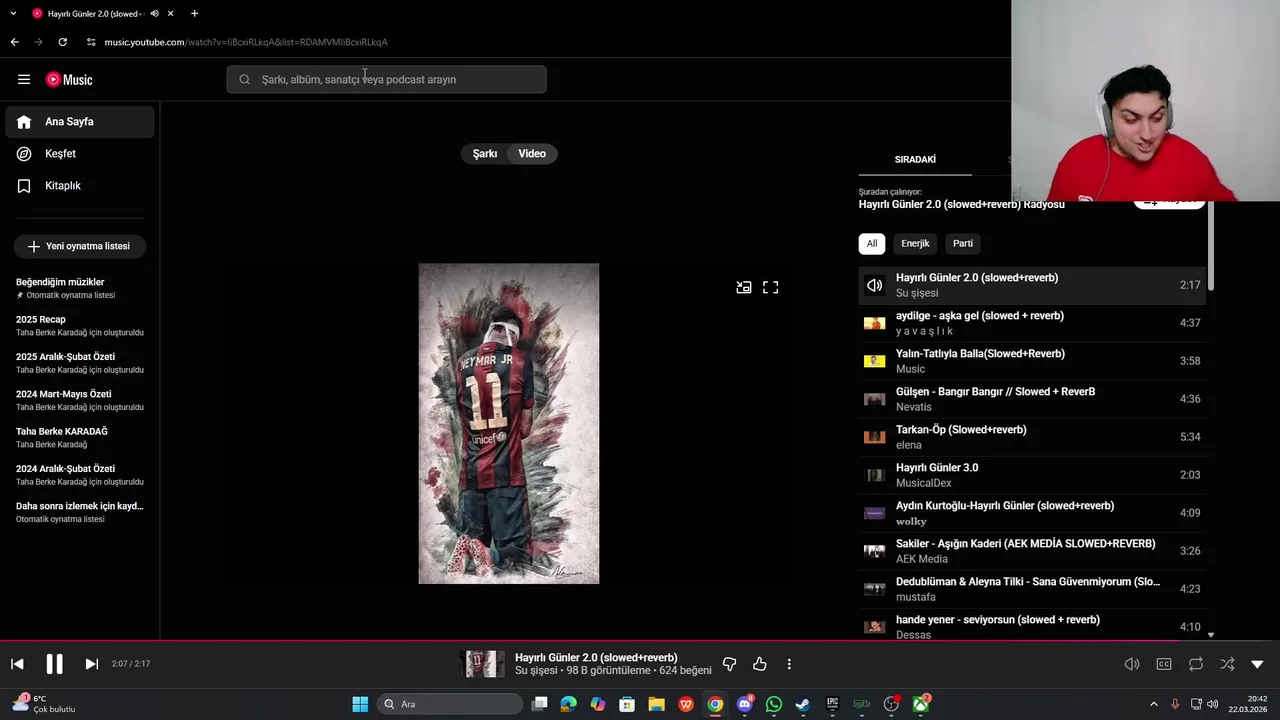Seek on the red song progress bar
Image resolution: width=1280 pixels, height=720 pixels.
tap(640, 641)
